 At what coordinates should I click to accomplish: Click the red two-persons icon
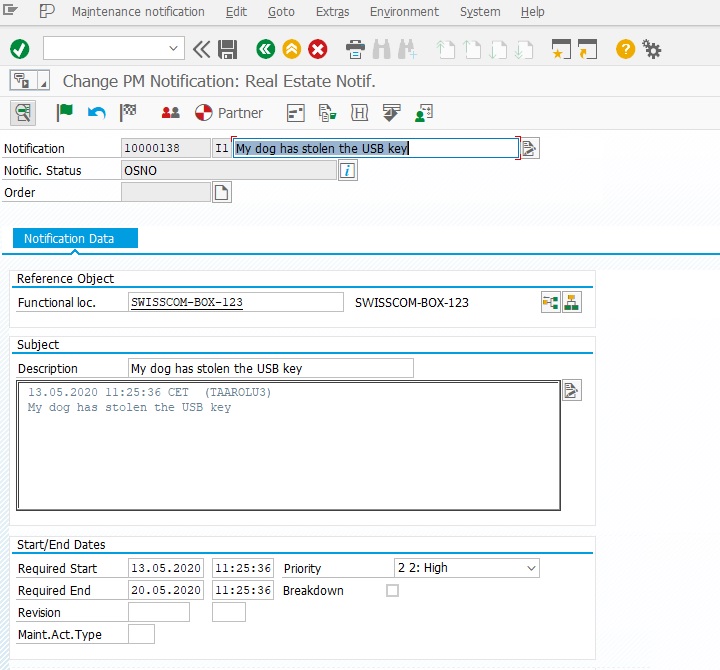170,113
